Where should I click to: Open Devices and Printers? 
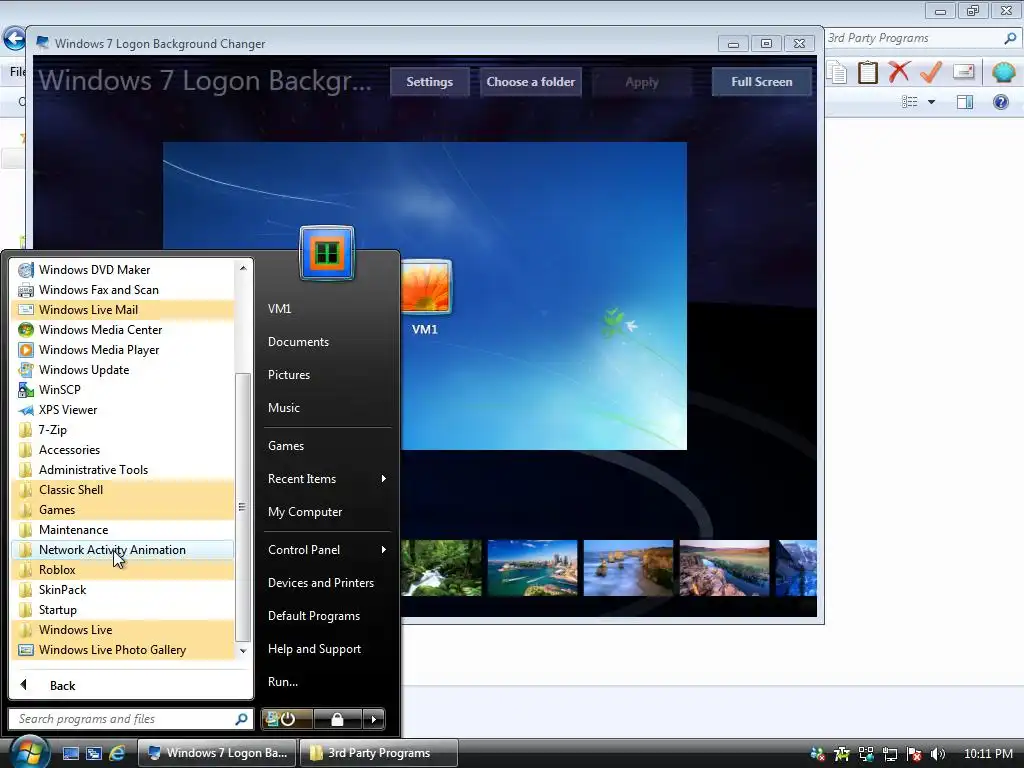point(321,583)
